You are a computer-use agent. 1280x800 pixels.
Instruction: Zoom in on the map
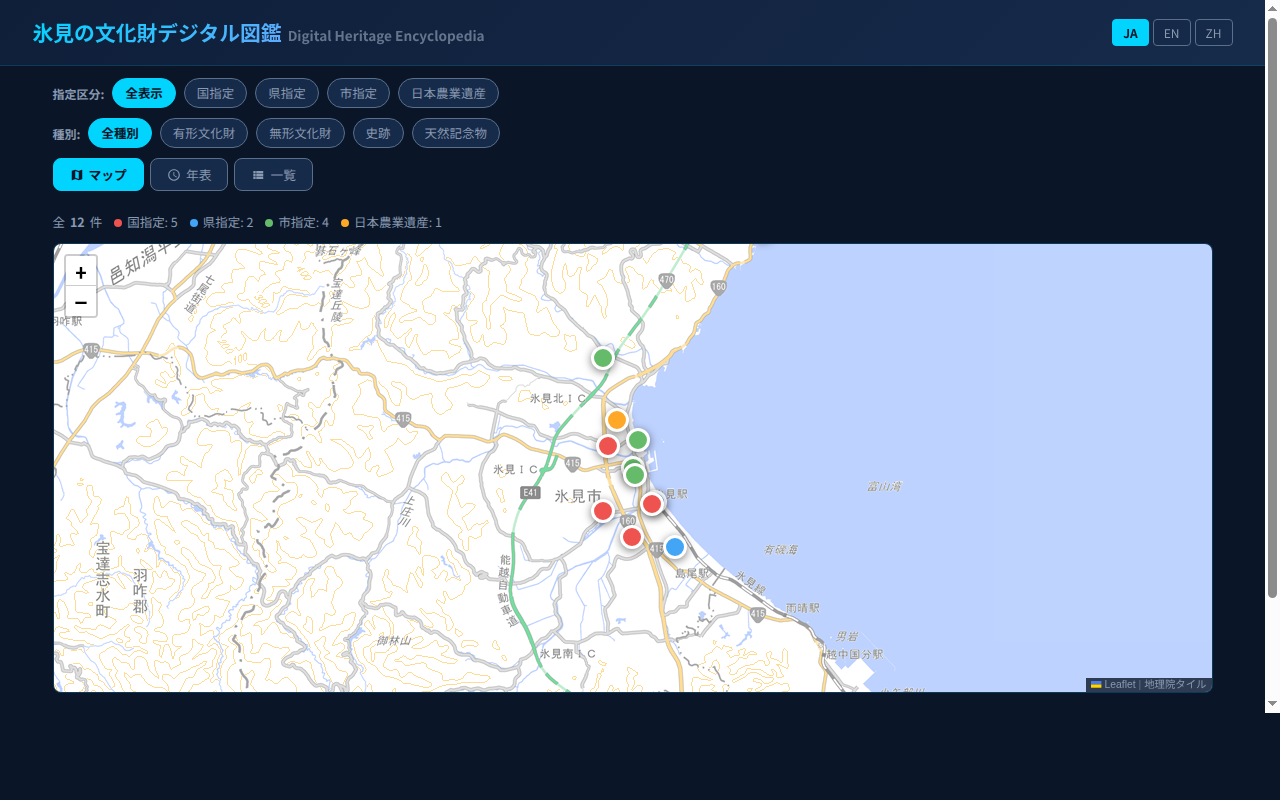coord(81,272)
